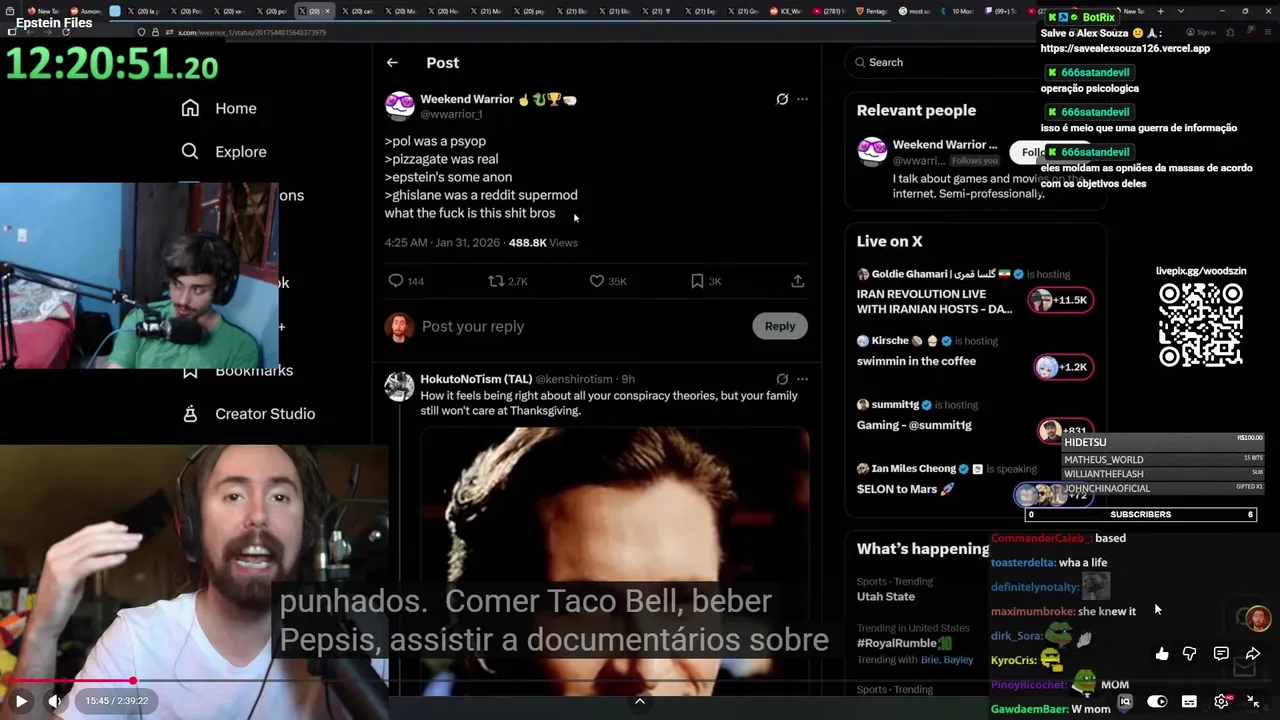Open HokutoNoTism (TAL) profile name

click(476, 379)
